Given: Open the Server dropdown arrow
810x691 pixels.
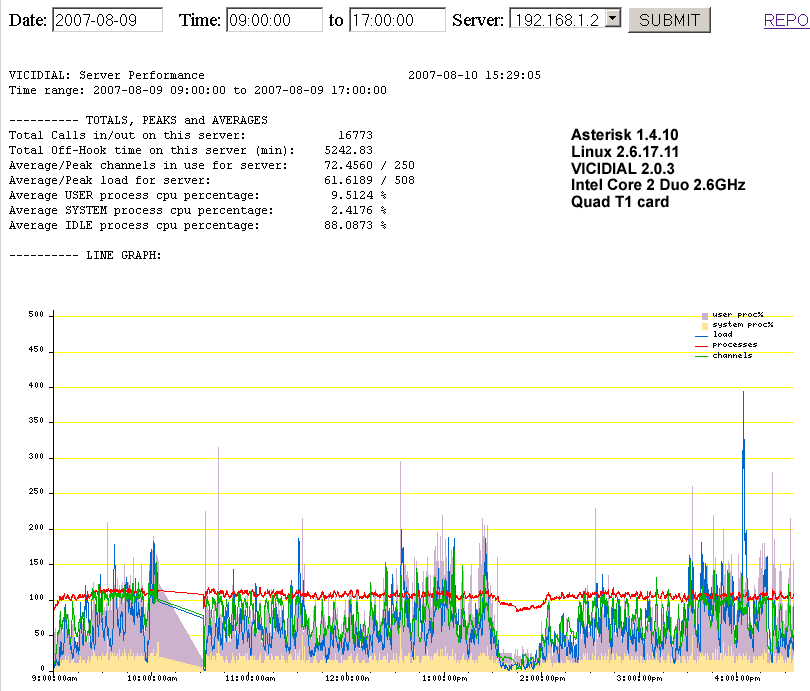Looking at the screenshot, I should 613,19.
